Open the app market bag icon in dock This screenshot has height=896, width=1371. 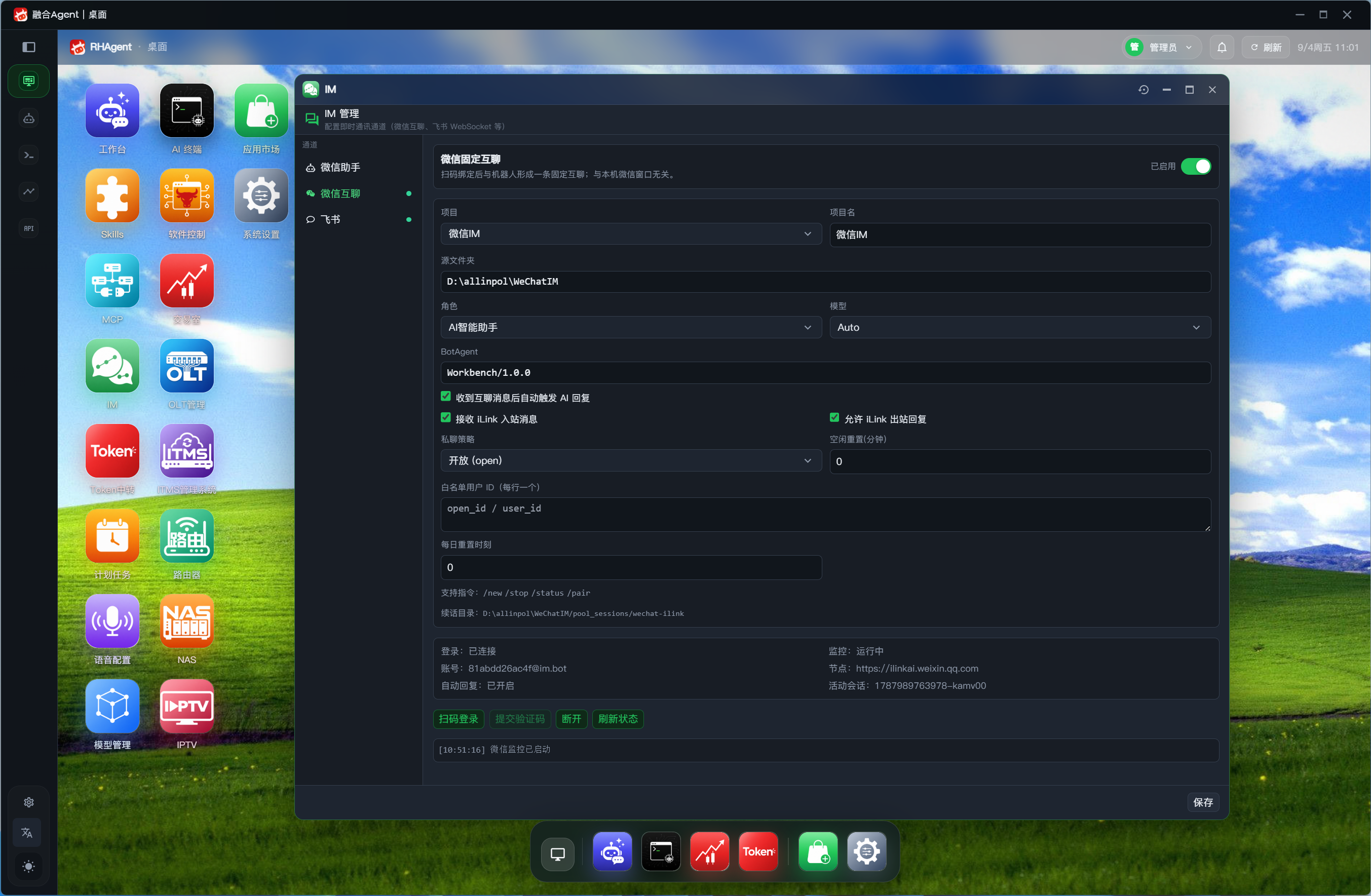pyautogui.click(x=818, y=852)
